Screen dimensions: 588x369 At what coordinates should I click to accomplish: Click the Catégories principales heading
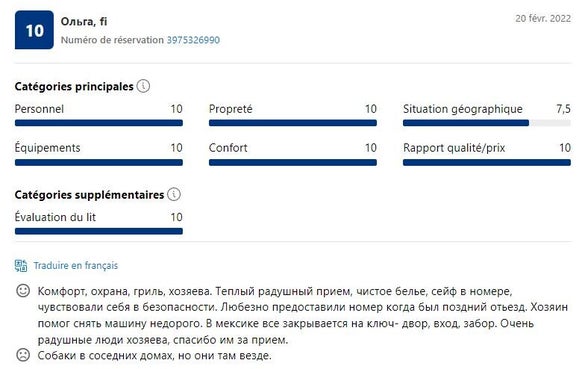[74, 87]
